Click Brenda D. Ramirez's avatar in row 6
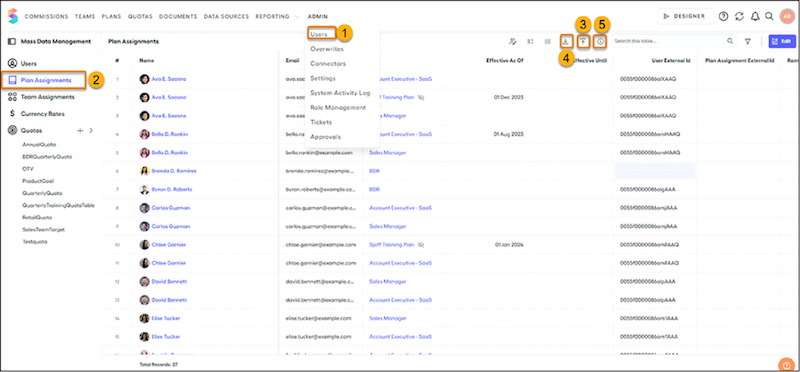The image size is (800, 372). 144,171
